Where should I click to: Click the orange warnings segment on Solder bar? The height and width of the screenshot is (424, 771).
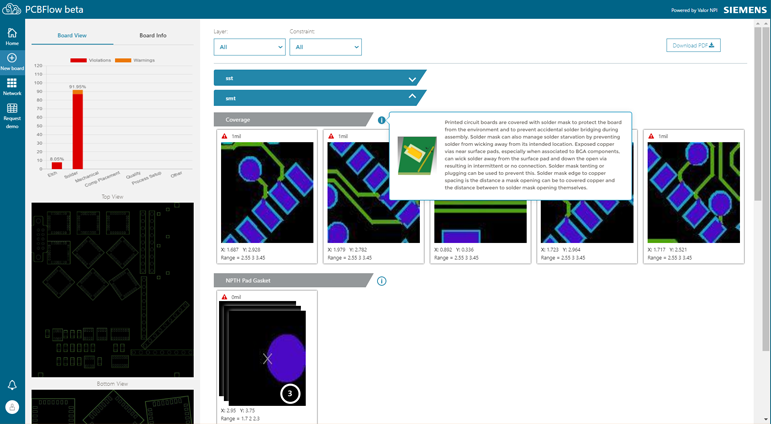78,91
